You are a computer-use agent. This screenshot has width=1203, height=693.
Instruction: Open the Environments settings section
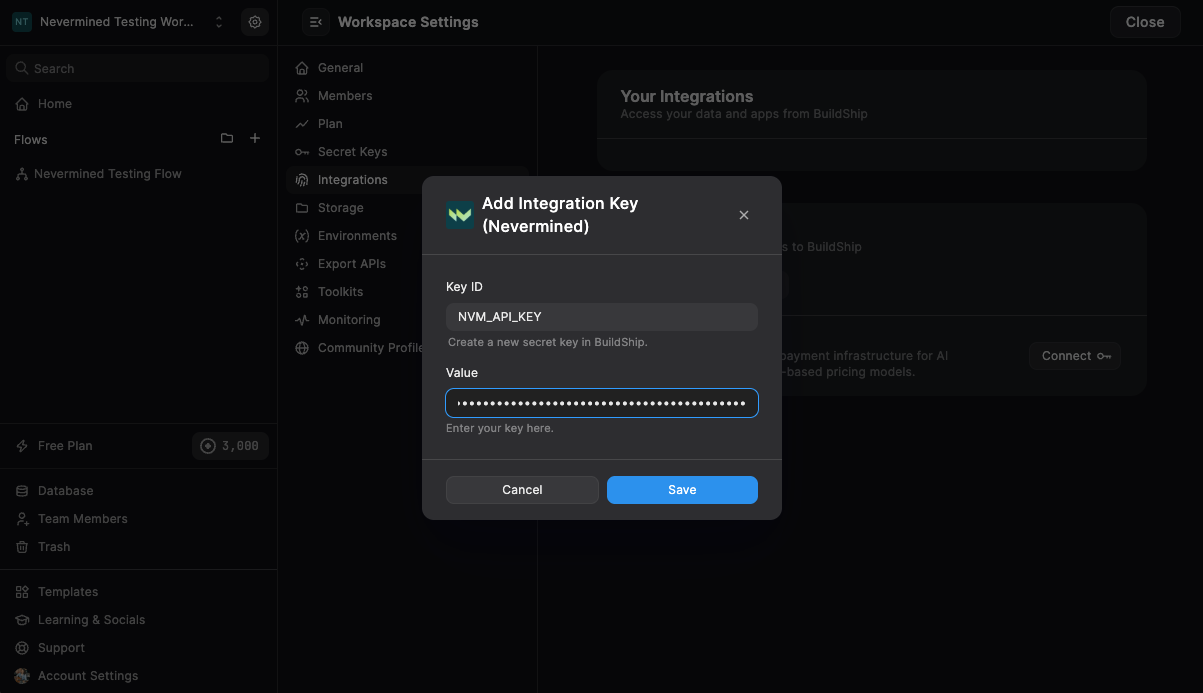point(355,235)
